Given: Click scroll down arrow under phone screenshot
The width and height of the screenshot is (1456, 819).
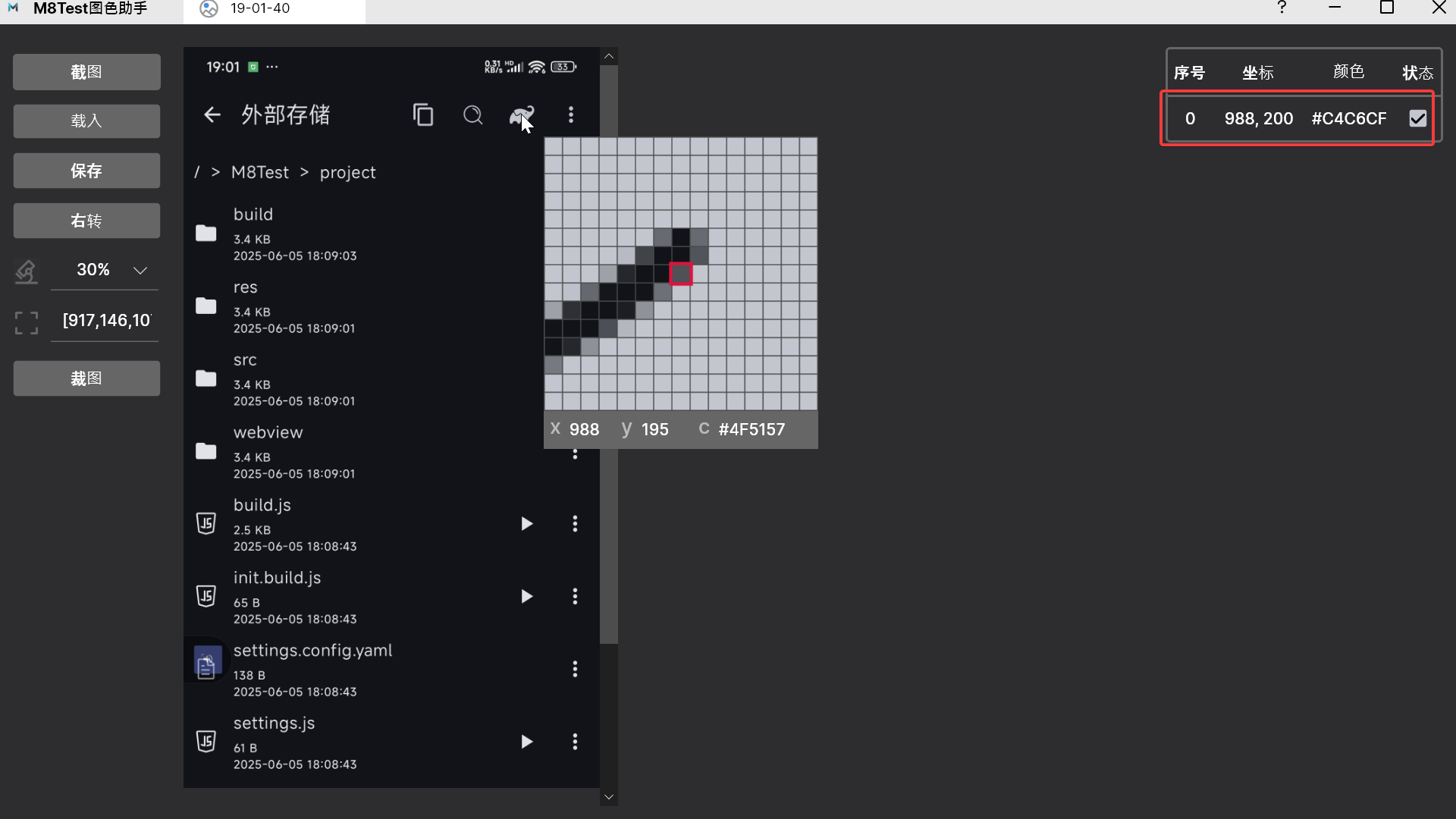Looking at the screenshot, I should pos(608,797).
